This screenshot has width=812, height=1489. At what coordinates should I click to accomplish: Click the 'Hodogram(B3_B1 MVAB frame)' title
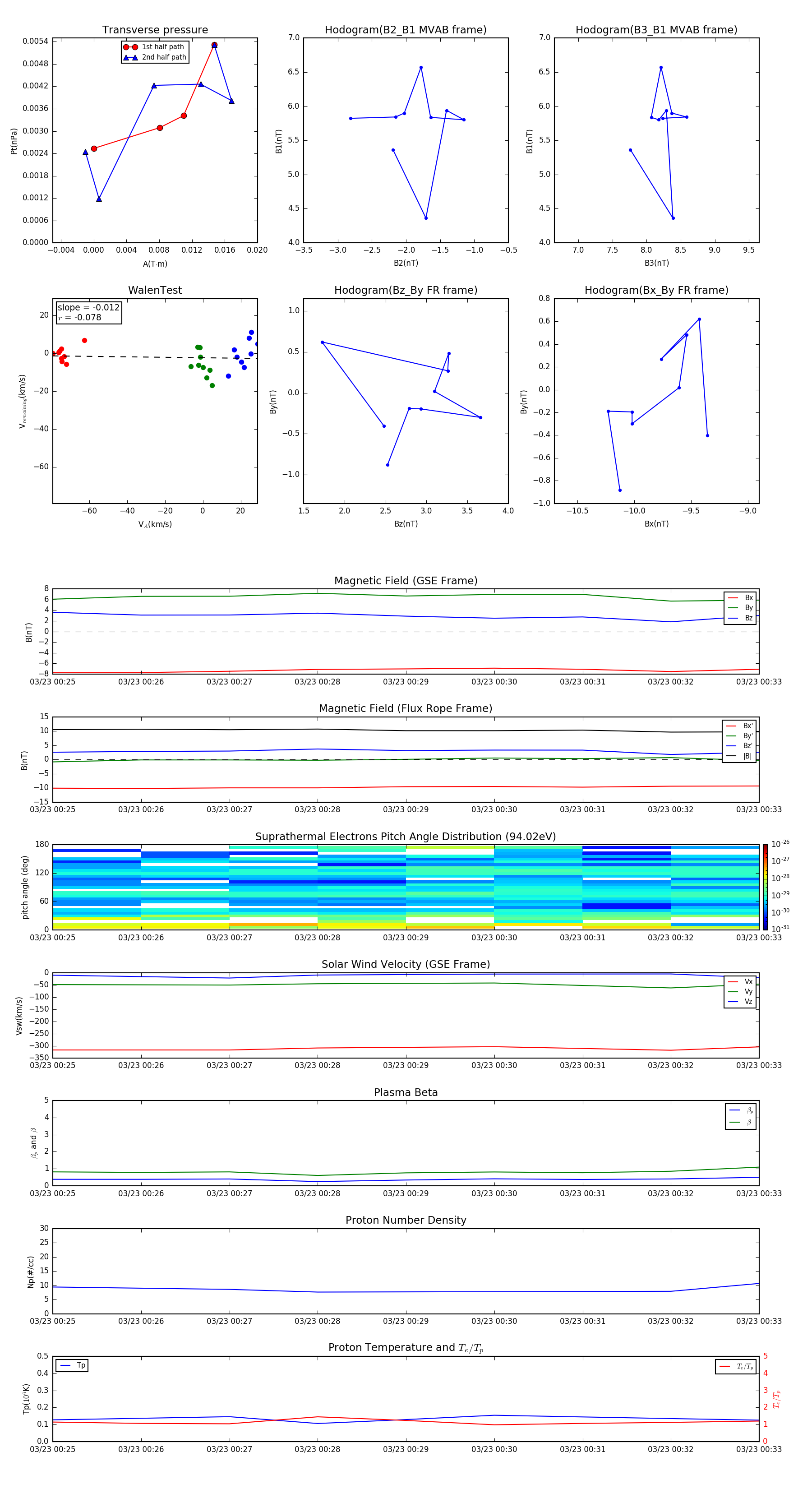[656, 30]
